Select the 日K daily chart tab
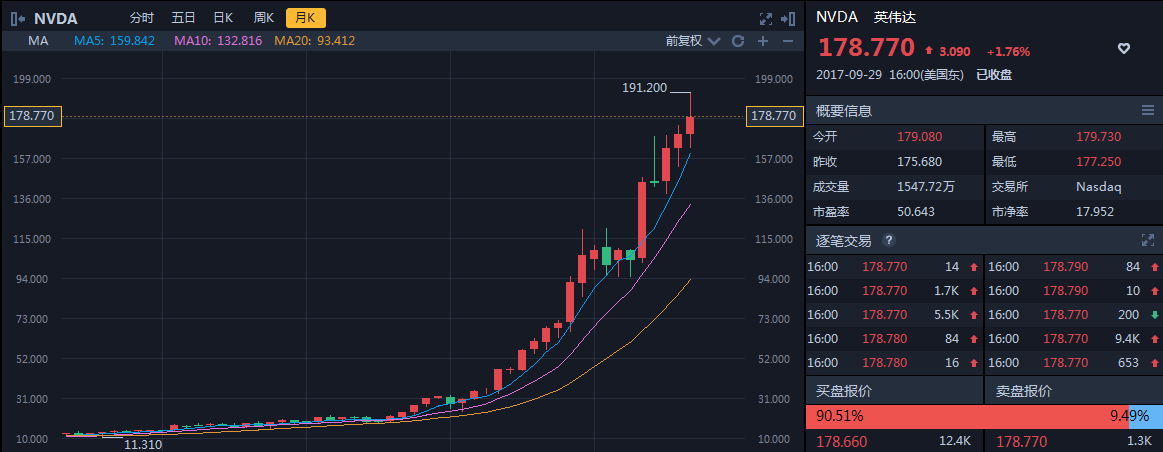The height and width of the screenshot is (452, 1163). coord(223,18)
